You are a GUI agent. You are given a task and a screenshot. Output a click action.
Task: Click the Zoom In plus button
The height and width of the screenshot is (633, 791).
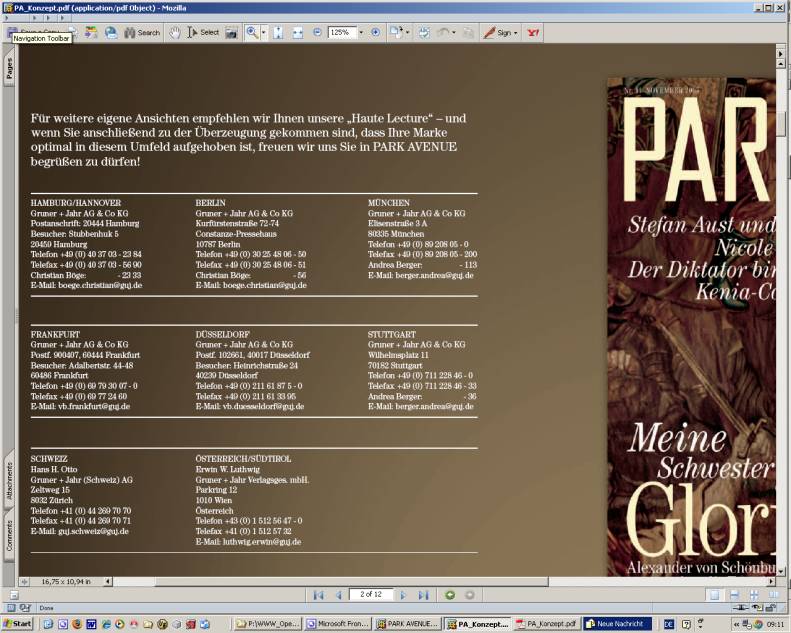(x=375, y=32)
